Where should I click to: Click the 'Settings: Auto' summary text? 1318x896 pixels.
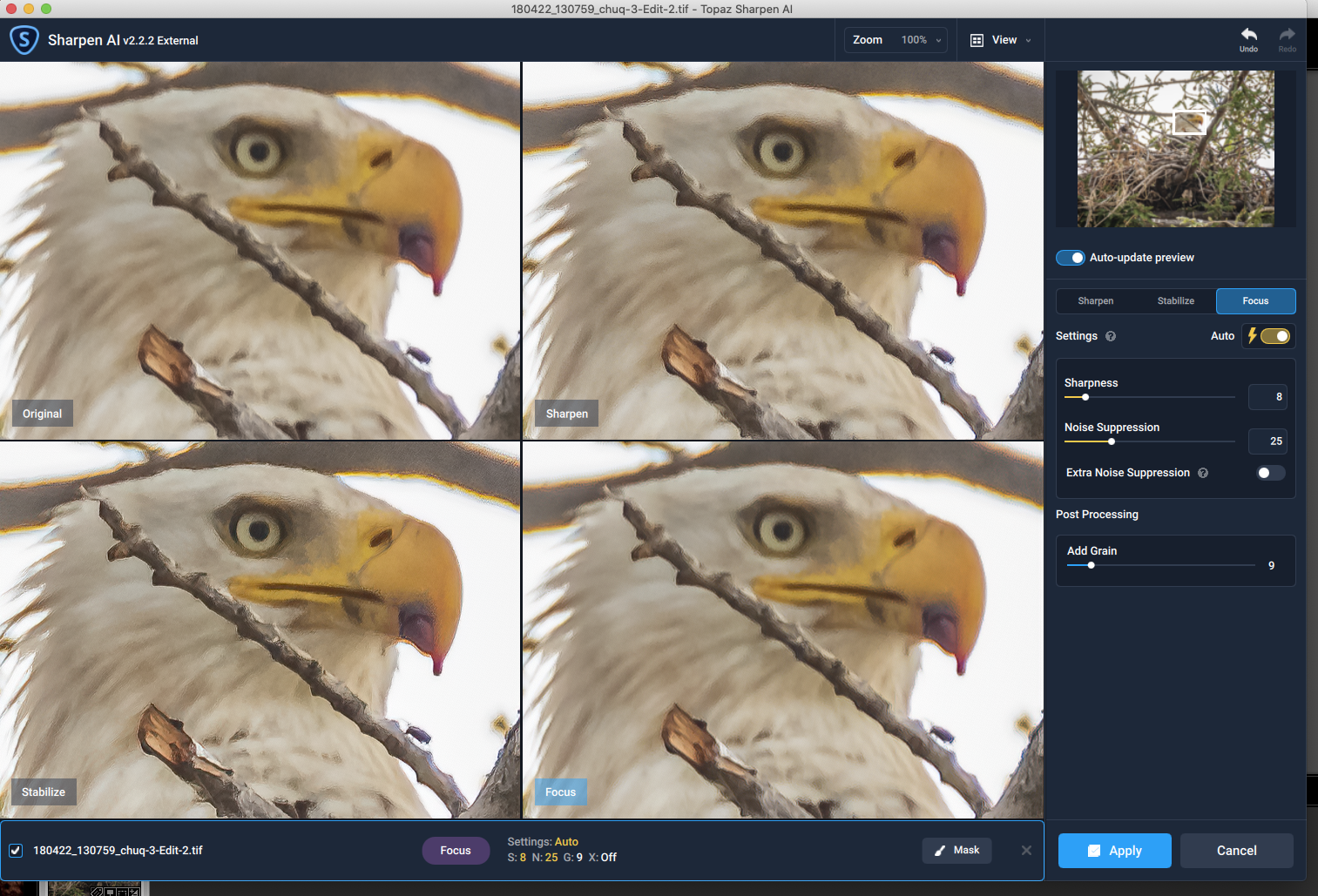tap(543, 842)
